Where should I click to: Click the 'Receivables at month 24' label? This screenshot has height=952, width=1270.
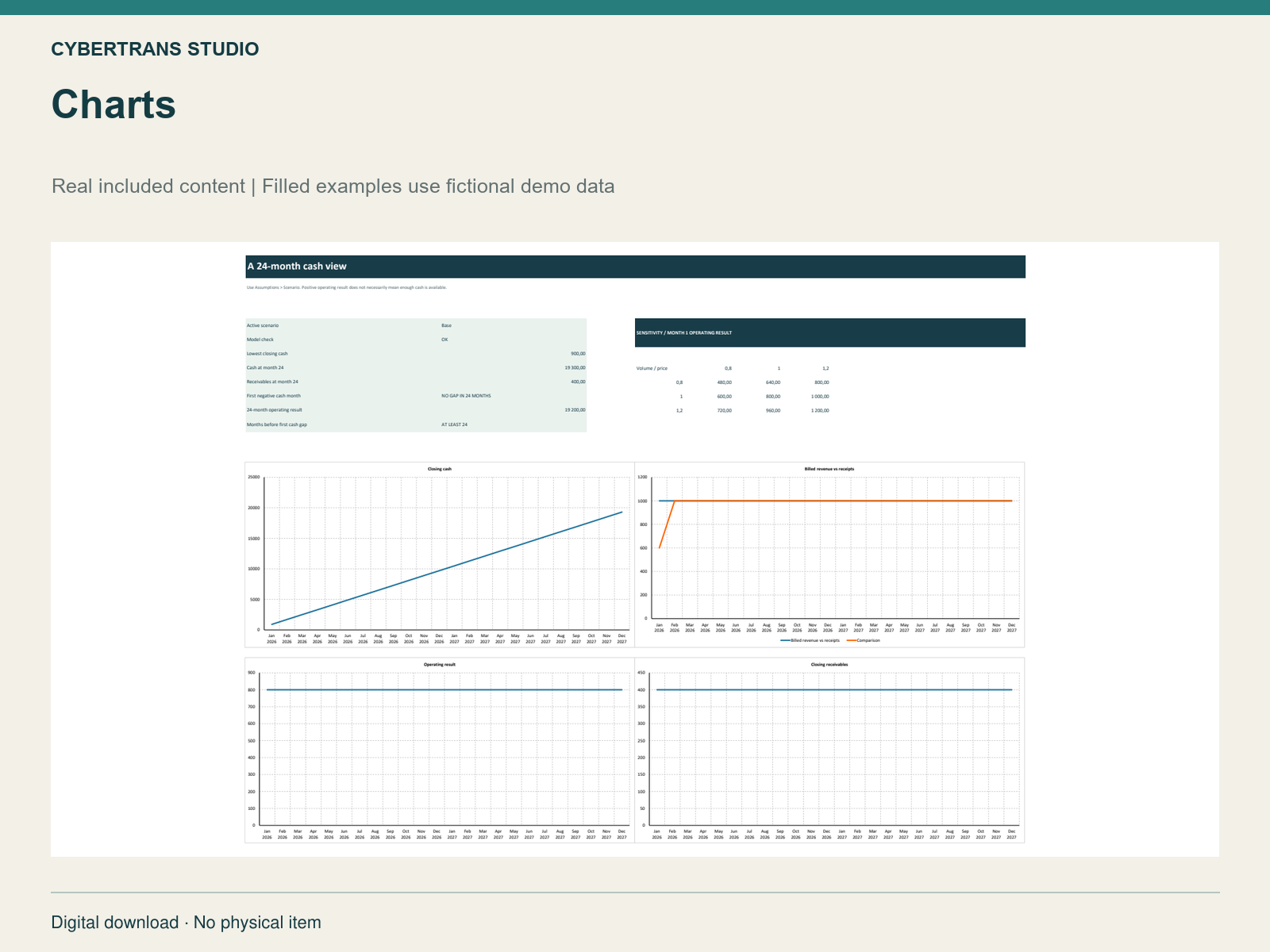pyautogui.click(x=272, y=382)
